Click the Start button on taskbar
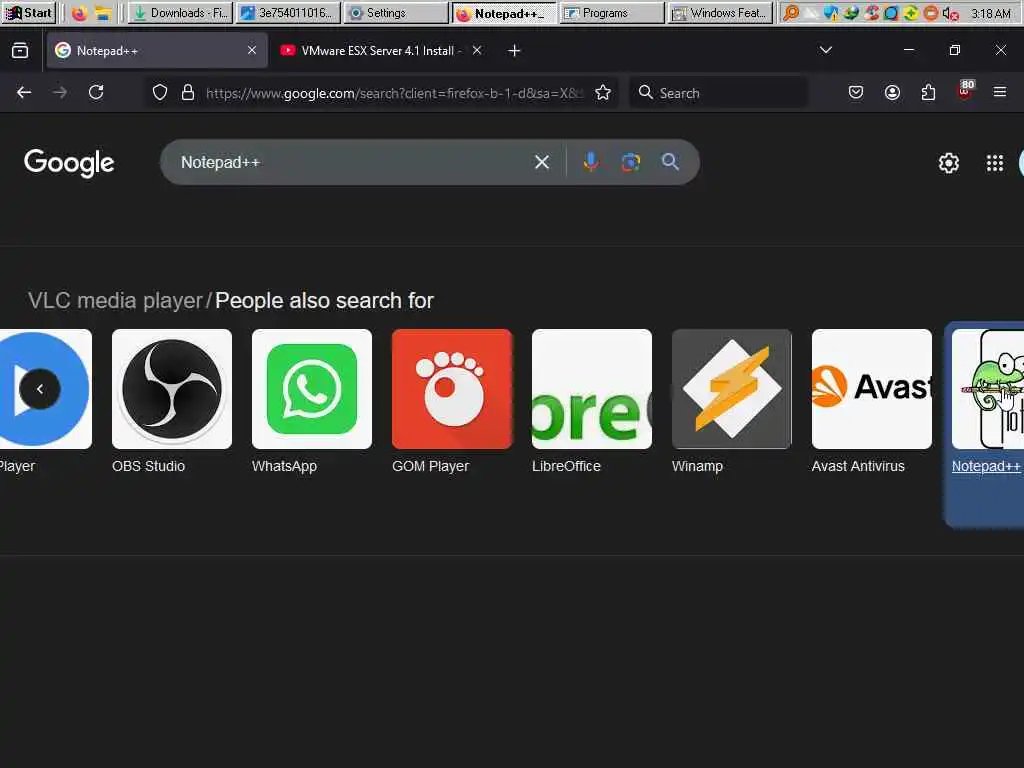 (x=29, y=12)
